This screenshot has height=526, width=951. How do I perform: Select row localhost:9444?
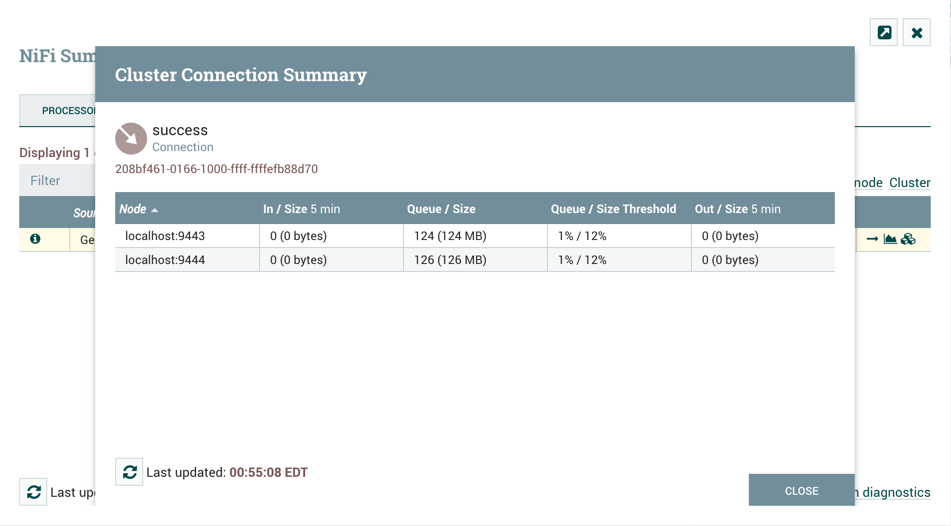click(x=475, y=260)
